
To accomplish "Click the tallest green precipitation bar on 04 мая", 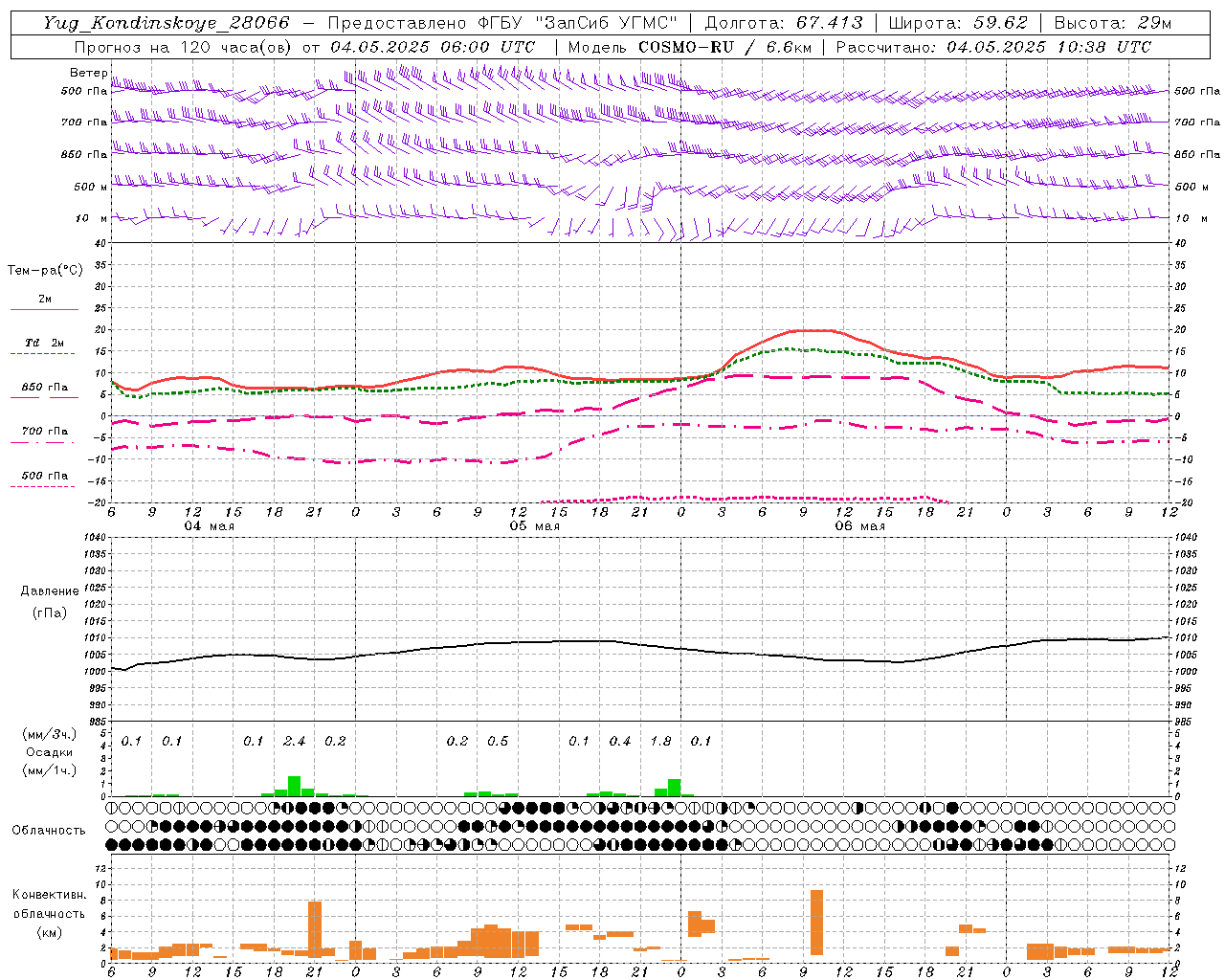I will 294,786.
